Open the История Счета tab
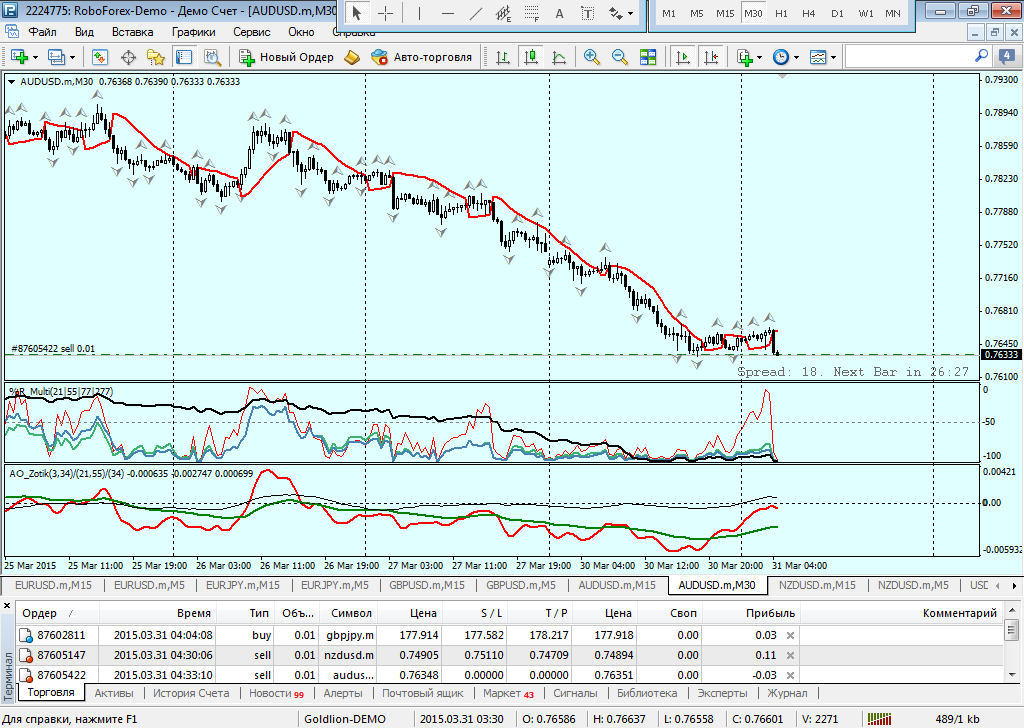This screenshot has height=728, width=1024. (x=191, y=693)
